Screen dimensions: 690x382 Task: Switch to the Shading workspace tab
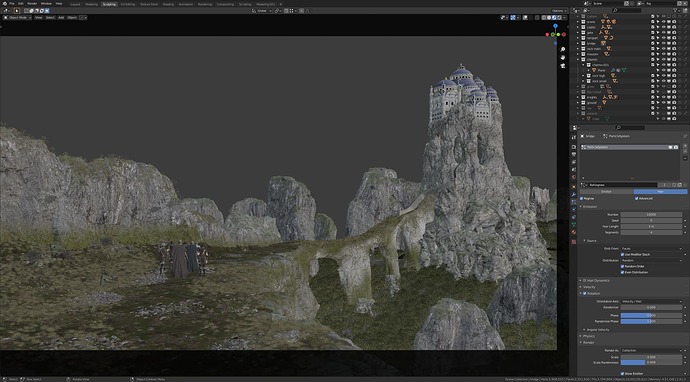click(168, 4)
